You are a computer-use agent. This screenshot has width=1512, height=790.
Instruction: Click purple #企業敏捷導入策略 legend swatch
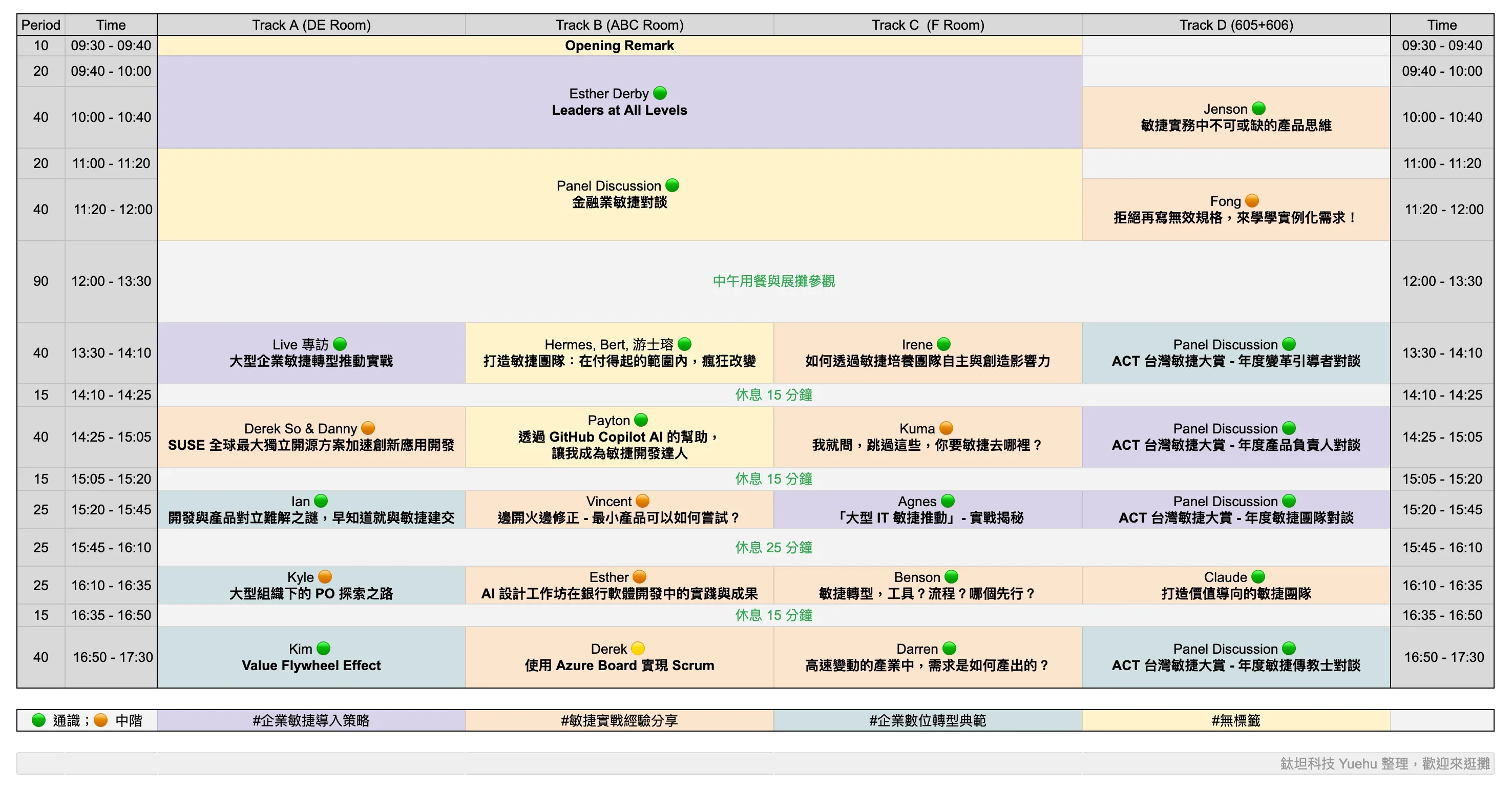tap(311, 720)
